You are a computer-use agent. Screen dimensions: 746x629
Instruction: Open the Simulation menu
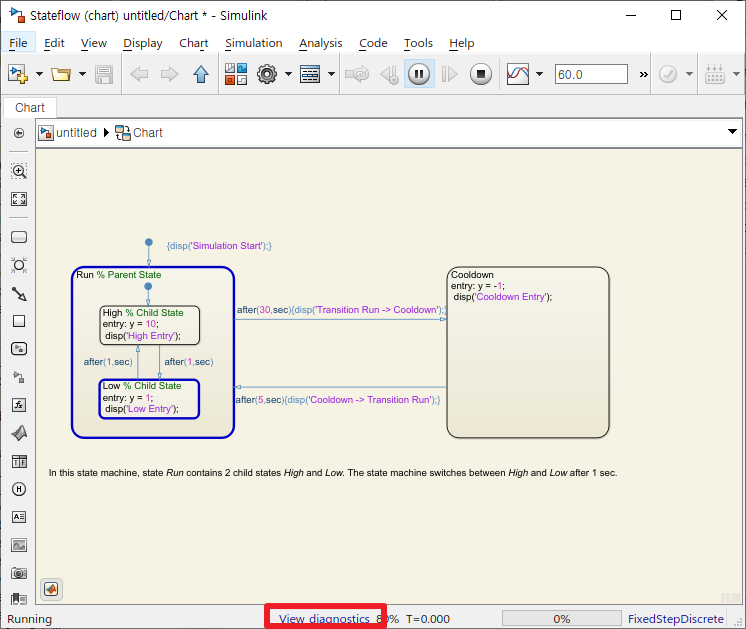point(254,43)
